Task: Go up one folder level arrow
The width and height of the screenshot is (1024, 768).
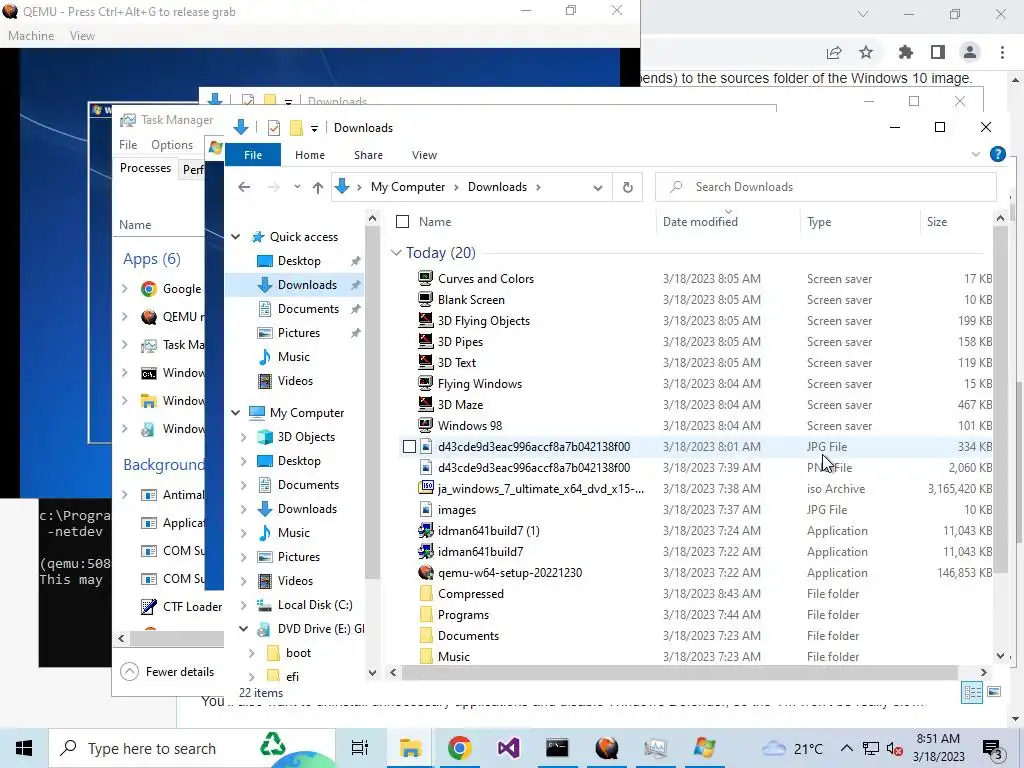Action: [x=317, y=187]
